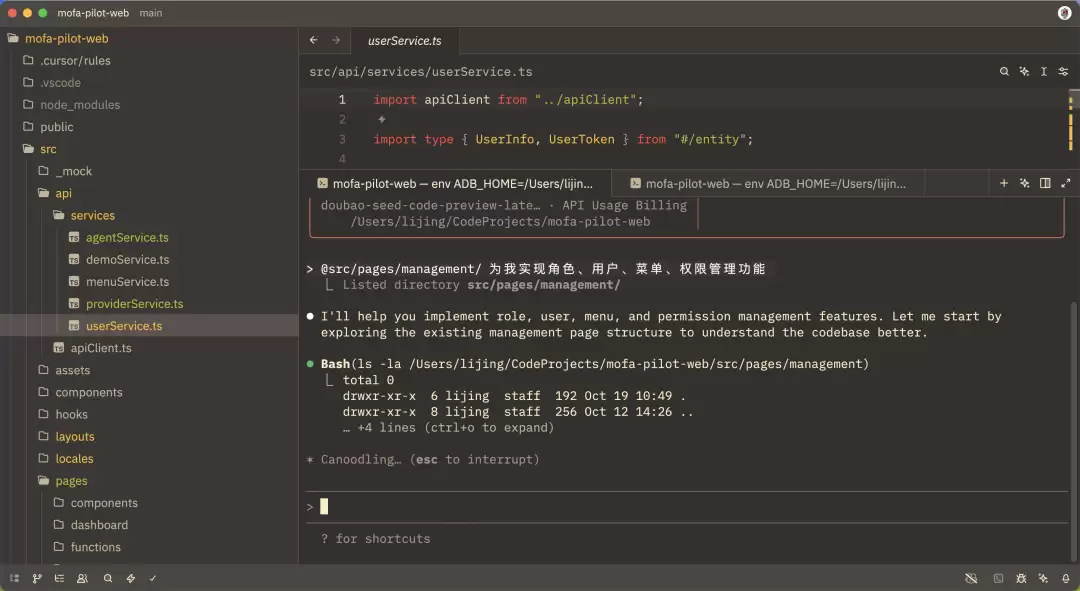The image size is (1080, 591).
Task: Click the text cursor selections icon in toolbar
Action: click(1043, 72)
